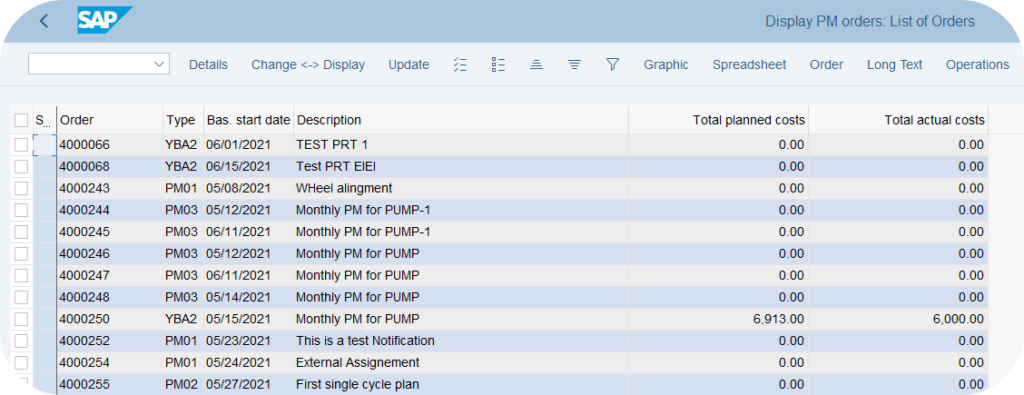The width and height of the screenshot is (1024, 395).
Task: Toggle the select-all checkbox in header
Action: click(21, 120)
